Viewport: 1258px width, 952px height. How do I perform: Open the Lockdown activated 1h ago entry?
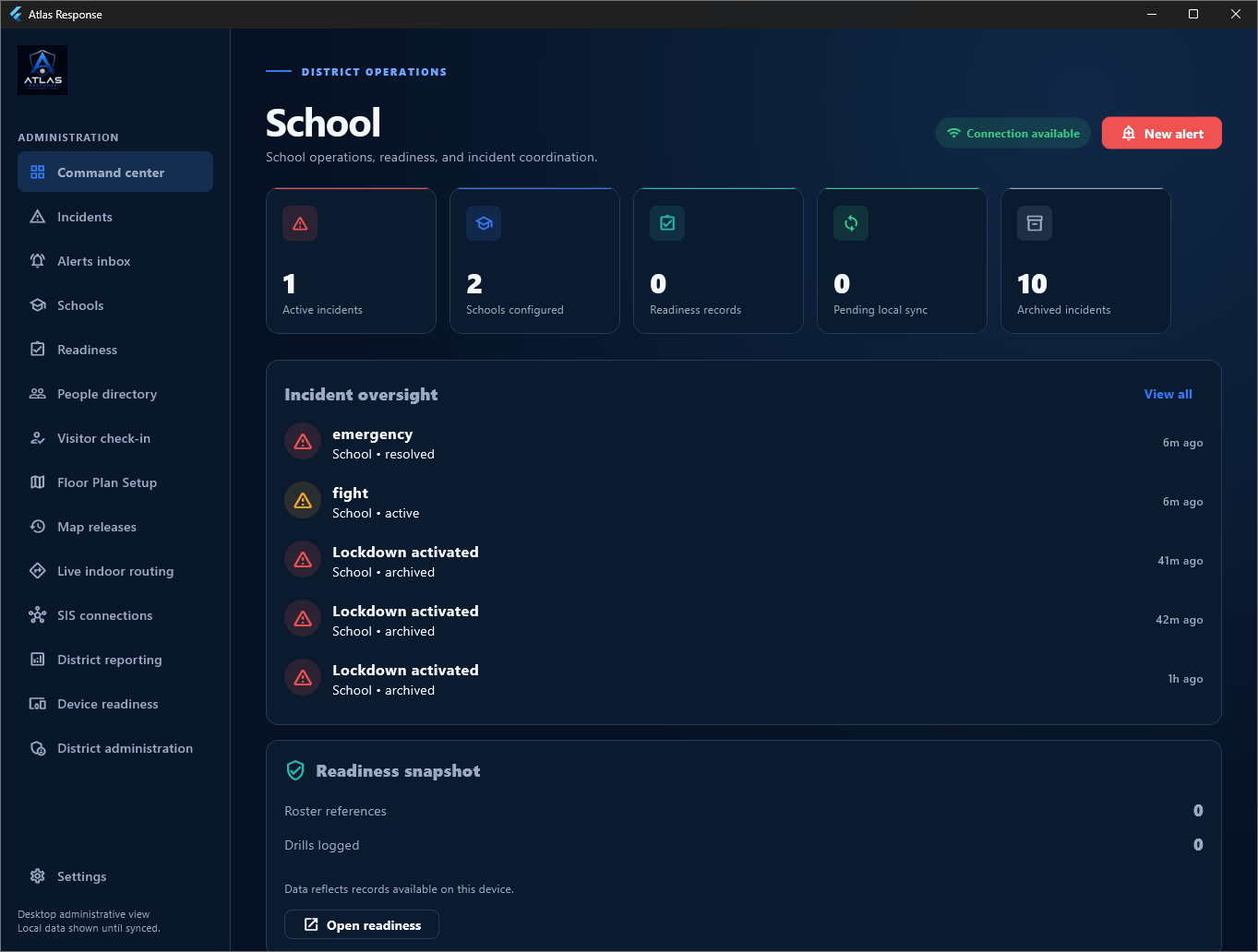(744, 679)
